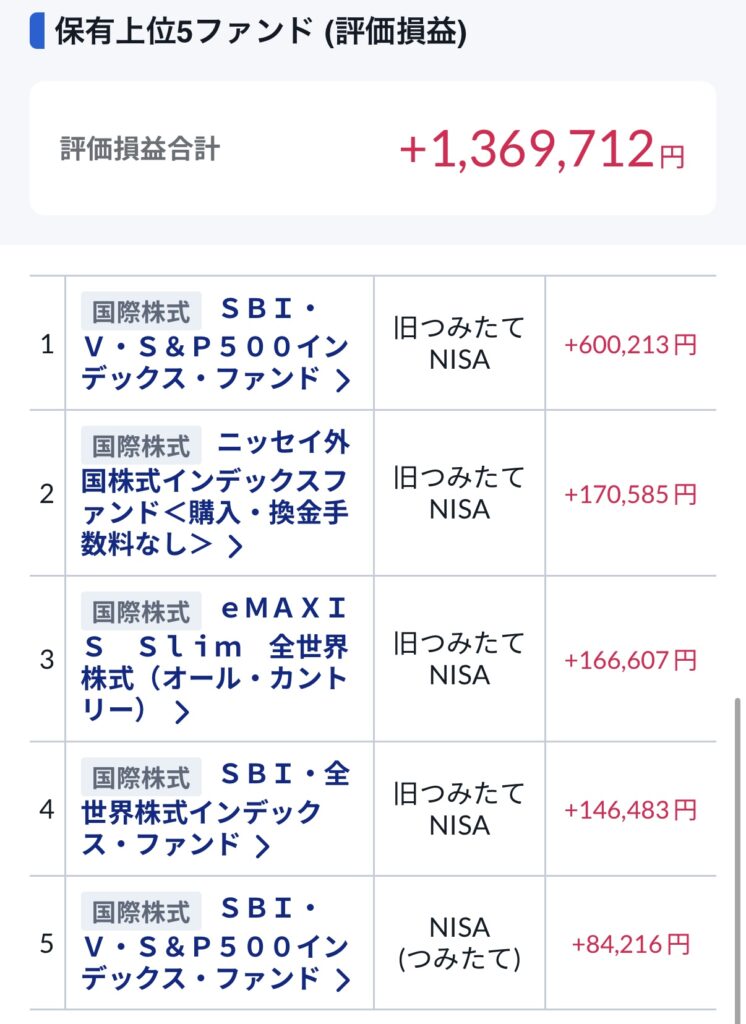Click the chevron on rank 5 fund
Screen dimensions: 746x1024
click(342, 978)
